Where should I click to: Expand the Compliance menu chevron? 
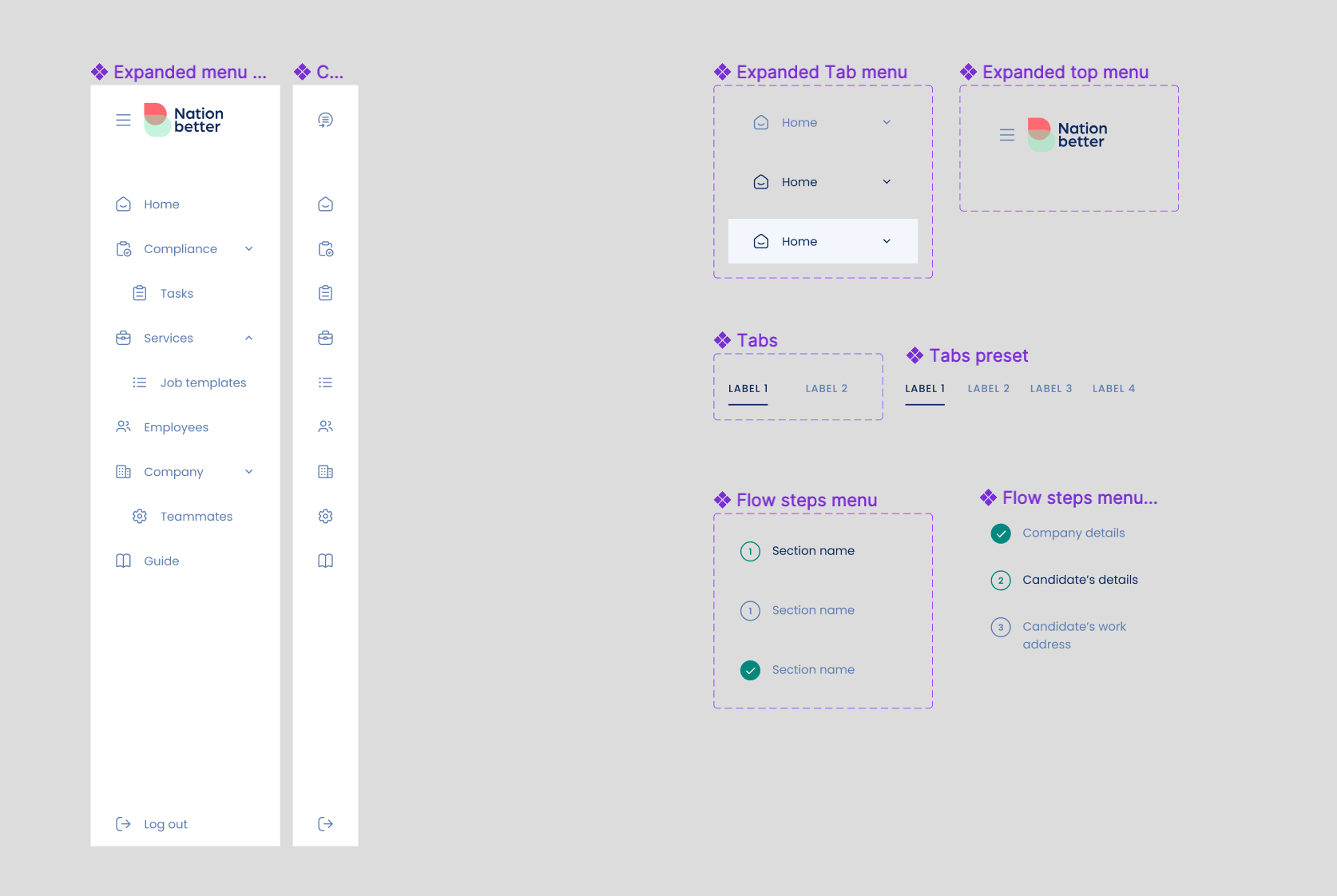pyautogui.click(x=249, y=249)
